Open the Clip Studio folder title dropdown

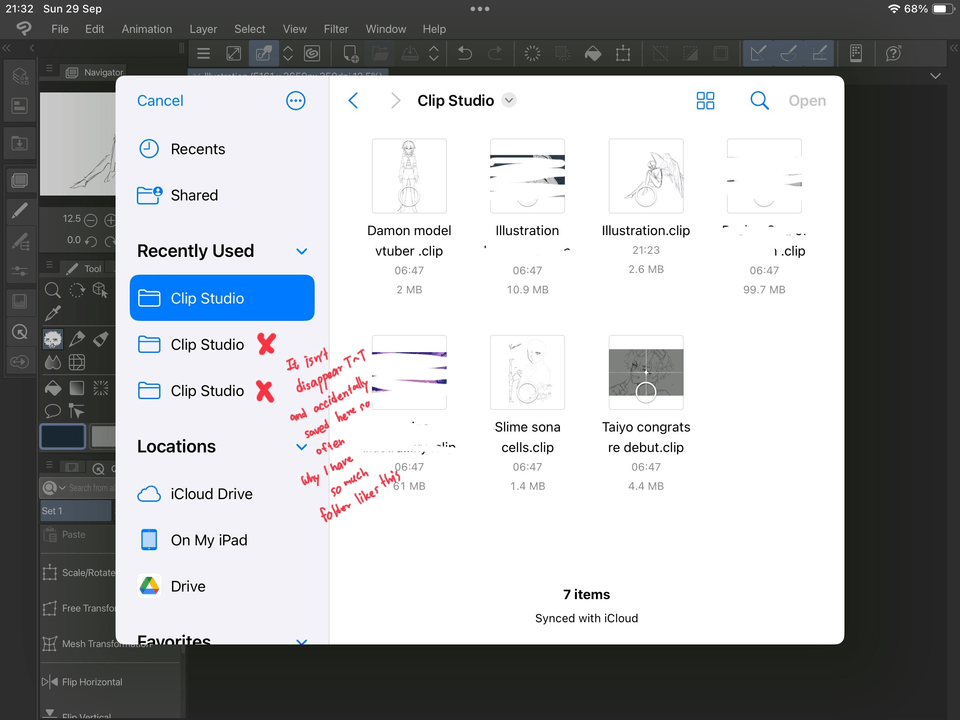click(510, 101)
